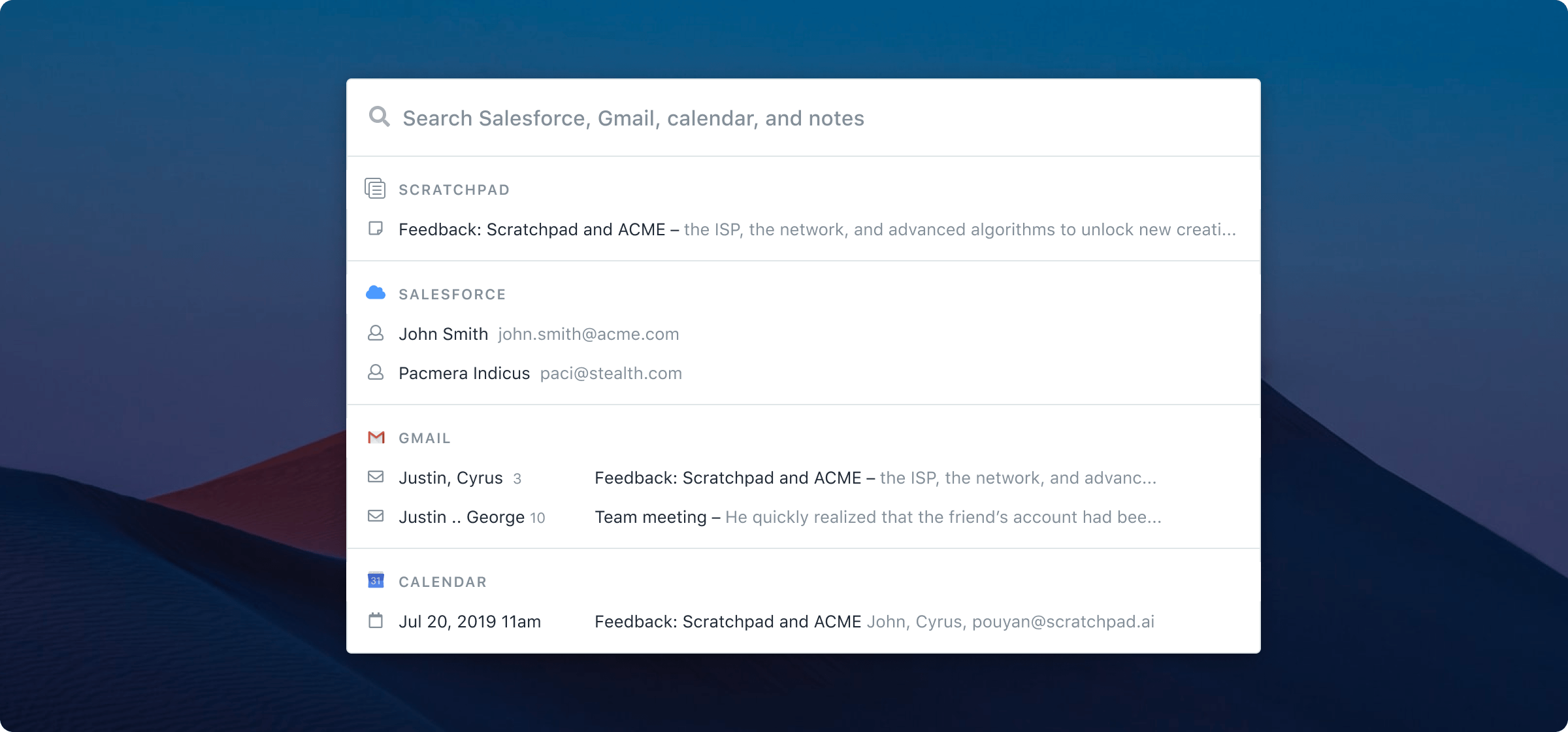Click the john.smith@acme.com email address
The image size is (1568, 732).
pos(588,334)
